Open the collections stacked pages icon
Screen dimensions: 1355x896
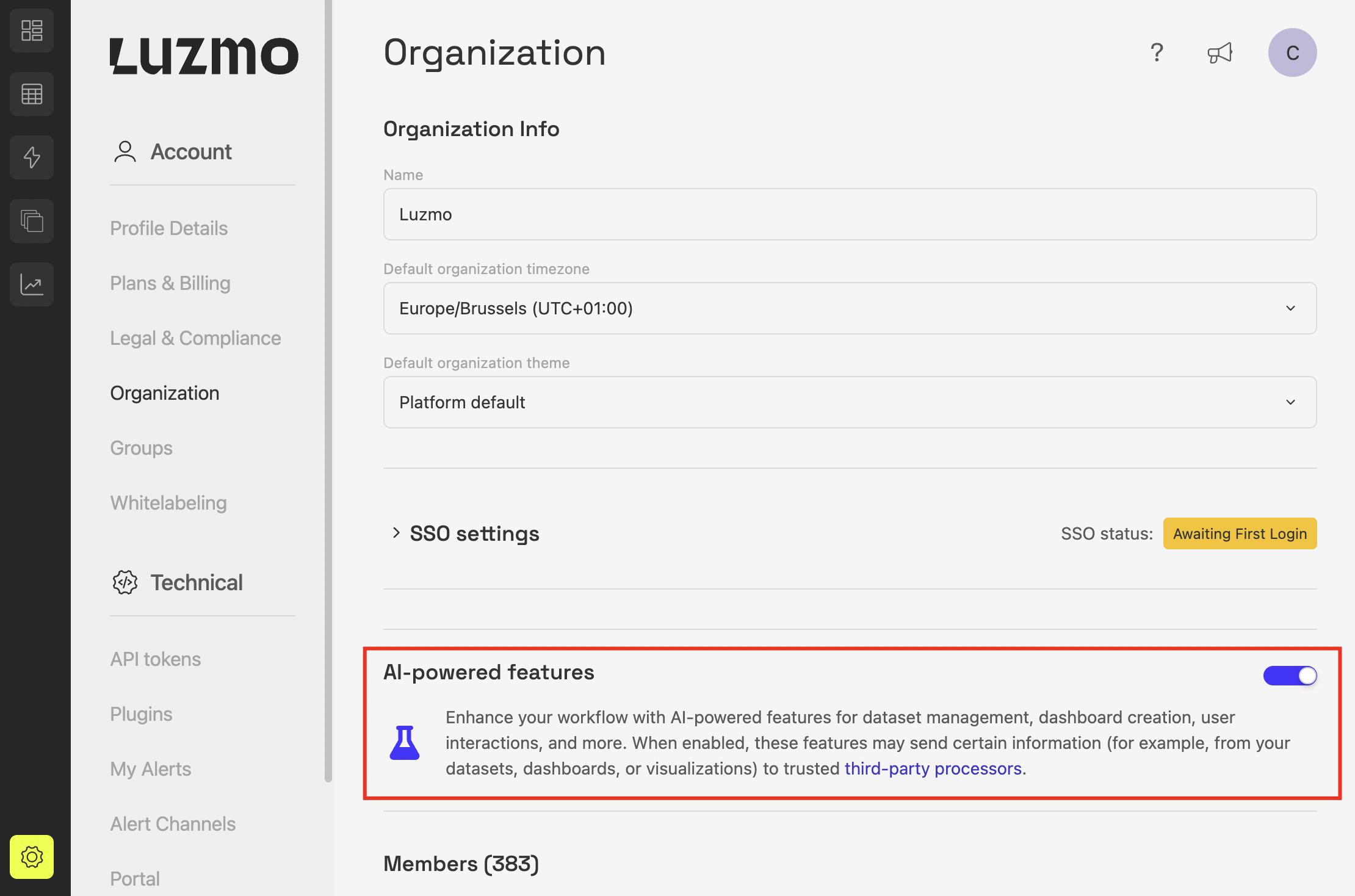point(32,221)
